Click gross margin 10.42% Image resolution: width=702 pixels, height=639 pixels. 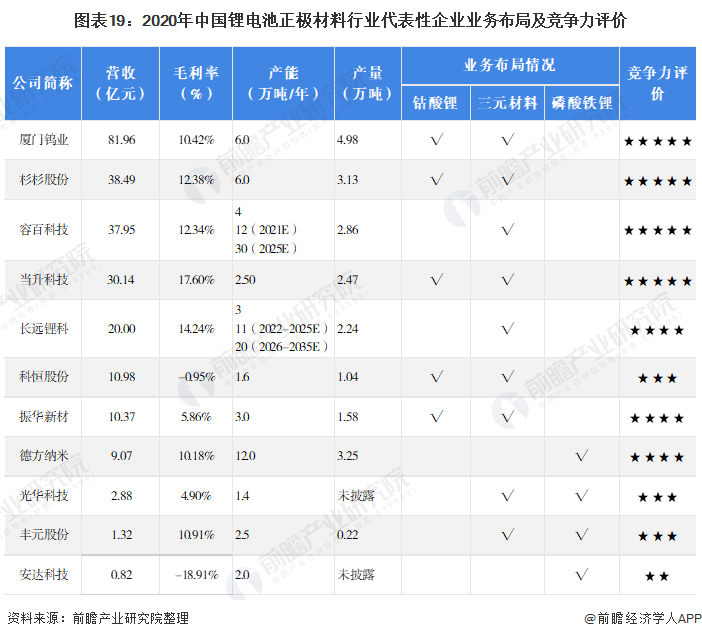point(196,140)
